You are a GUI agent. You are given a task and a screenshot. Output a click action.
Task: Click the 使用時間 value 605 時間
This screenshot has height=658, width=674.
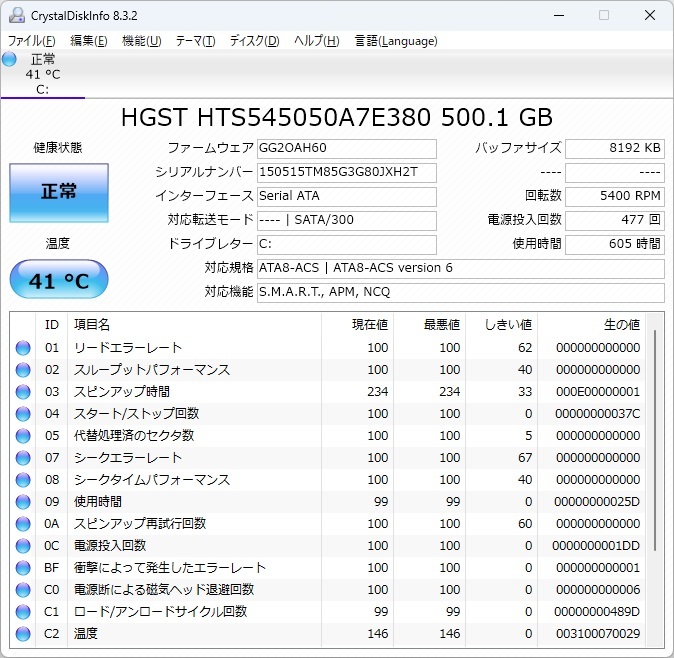615,245
